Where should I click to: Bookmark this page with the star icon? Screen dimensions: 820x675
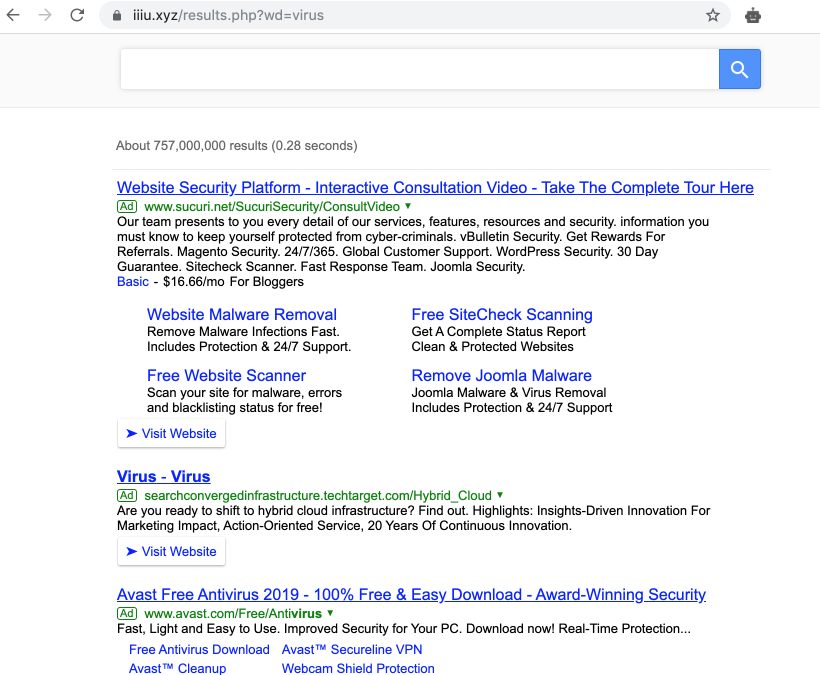point(712,15)
